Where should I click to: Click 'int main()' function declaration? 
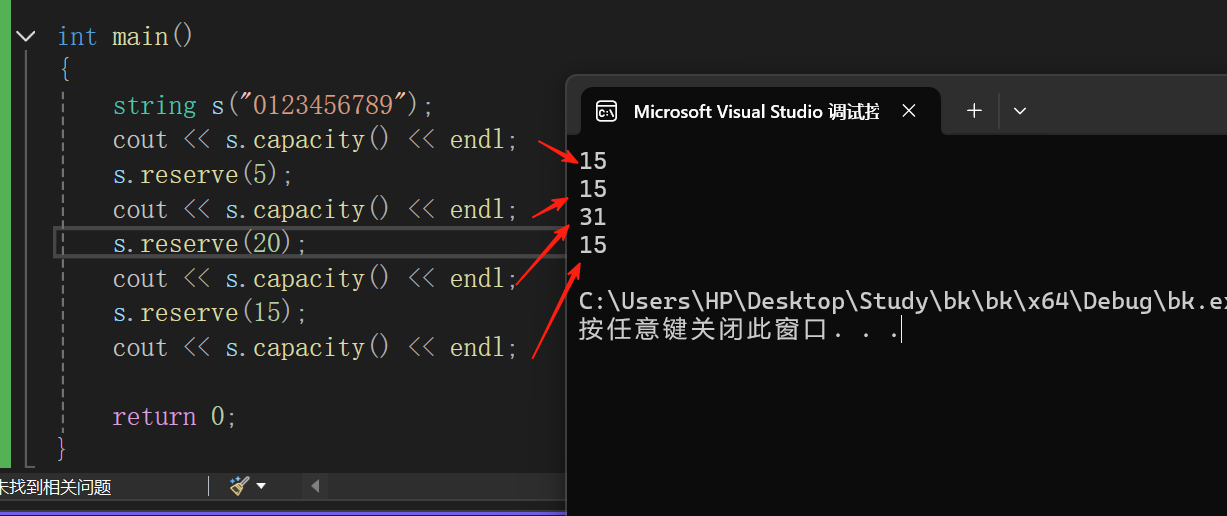point(125,37)
